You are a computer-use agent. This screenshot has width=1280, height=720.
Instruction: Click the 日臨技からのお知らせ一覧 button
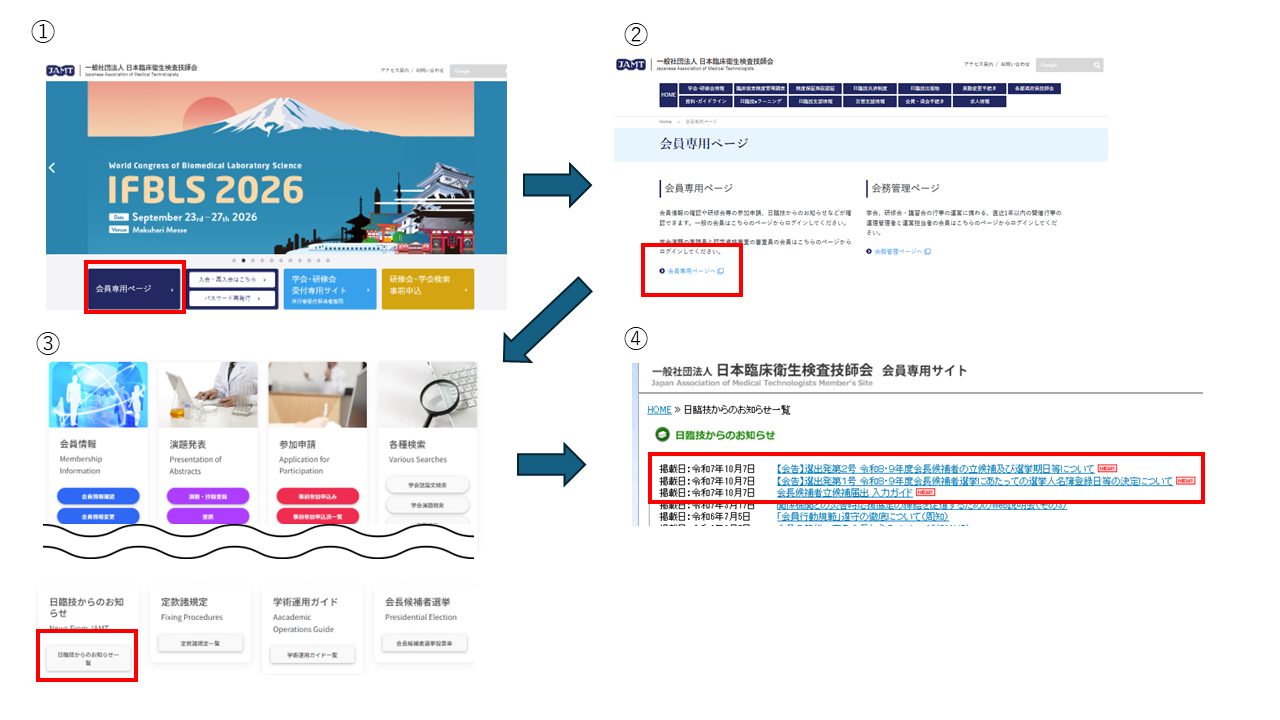[x=88, y=657]
